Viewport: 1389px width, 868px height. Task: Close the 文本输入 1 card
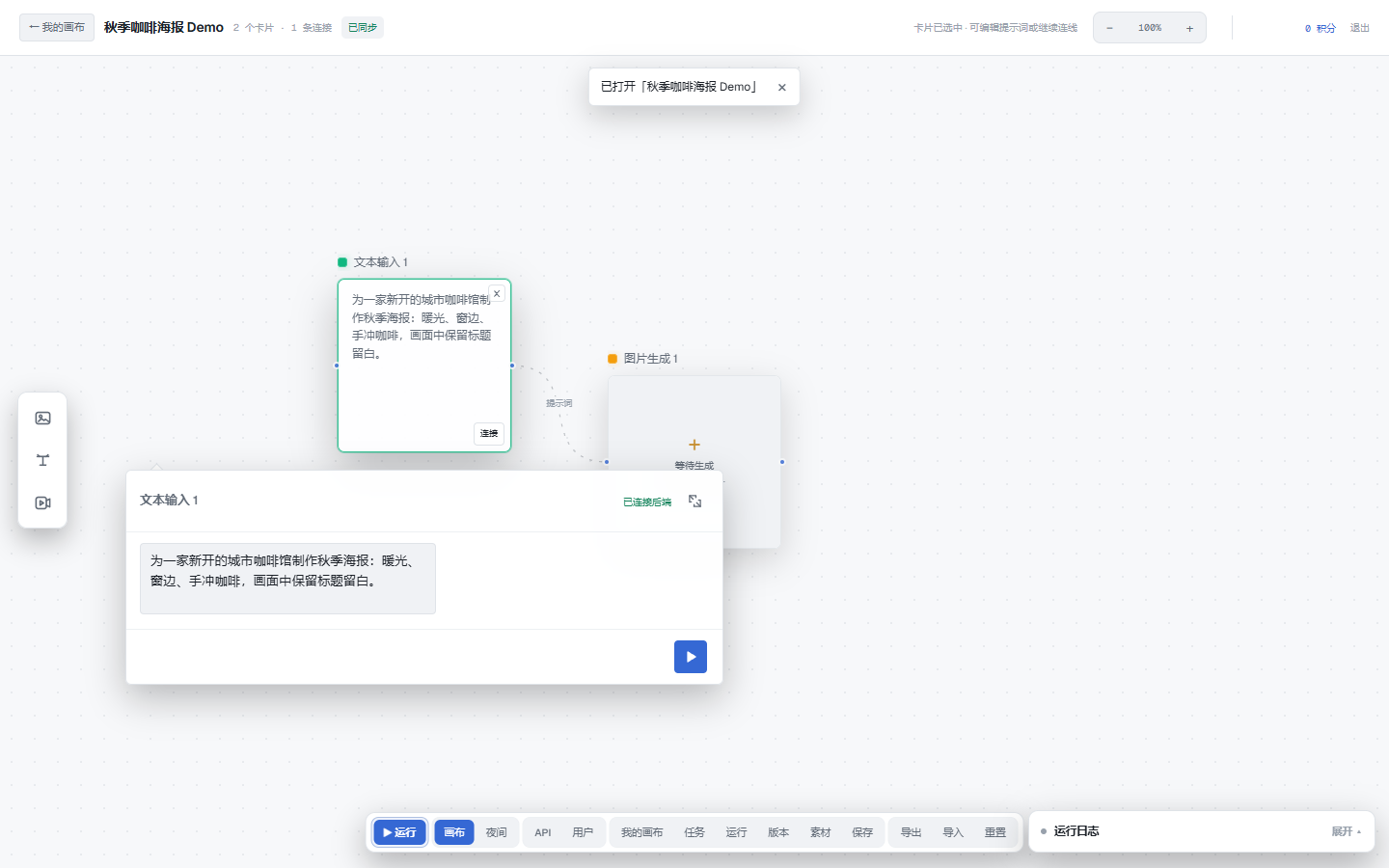tap(497, 294)
